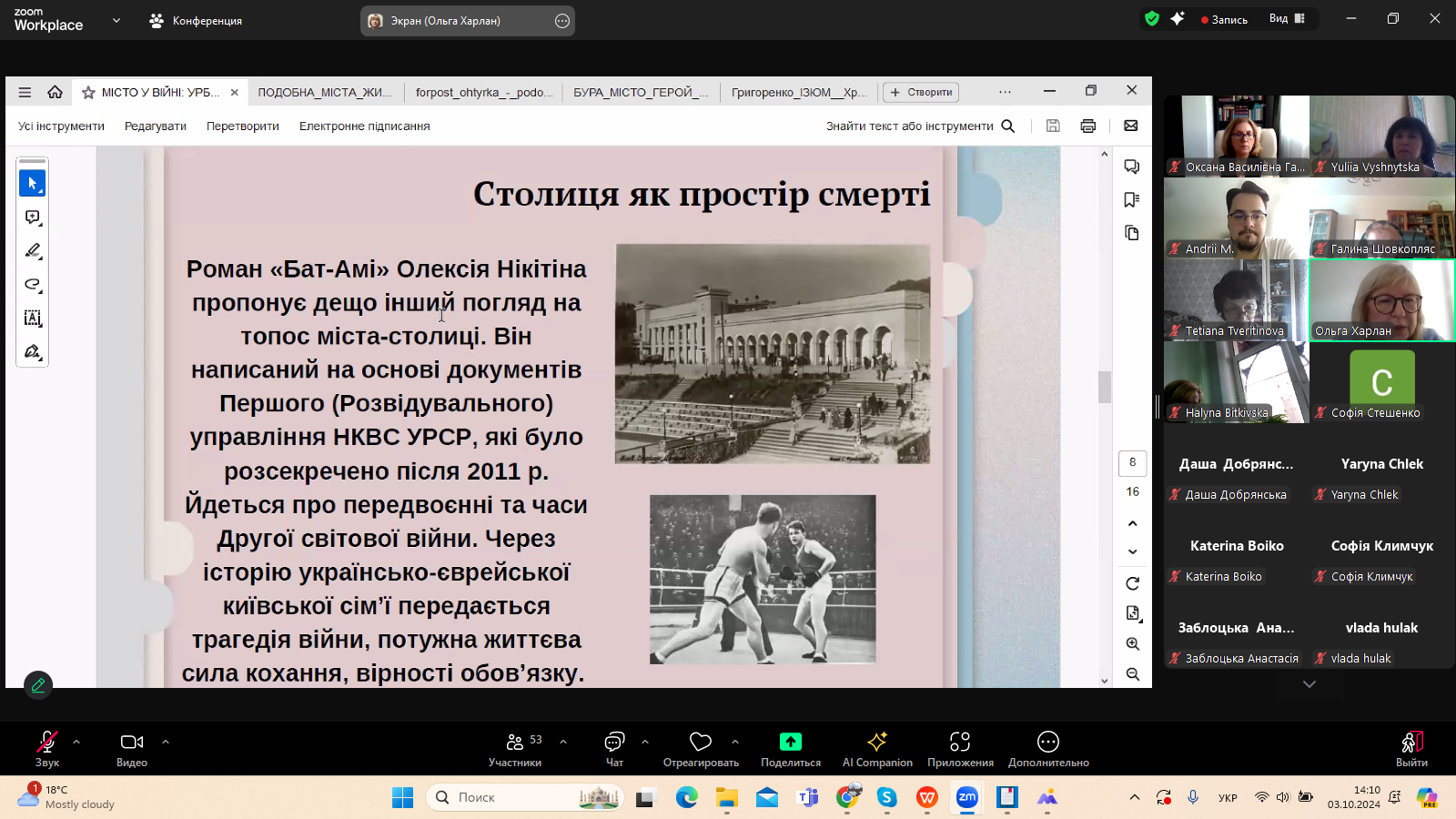Image resolution: width=1456 pixels, height=819 pixels.
Task: Select the highlighter pen tool
Action: [x=32, y=250]
